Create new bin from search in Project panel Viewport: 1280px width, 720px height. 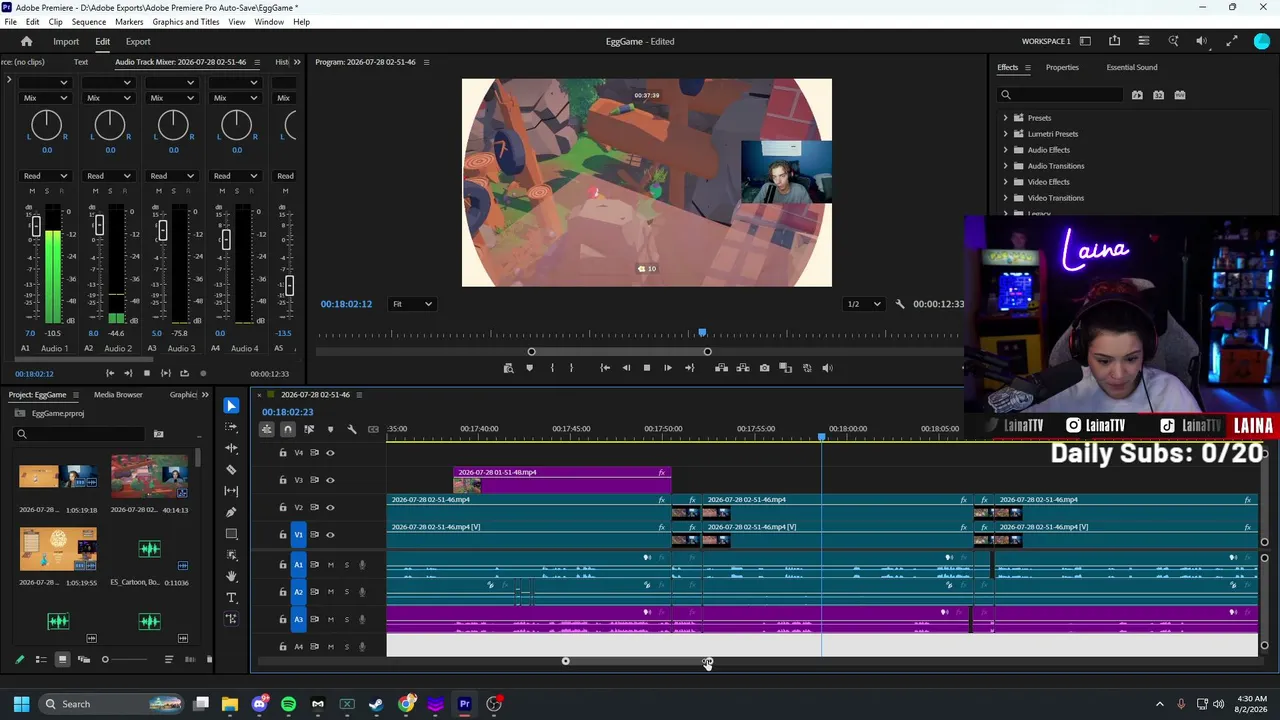158,434
